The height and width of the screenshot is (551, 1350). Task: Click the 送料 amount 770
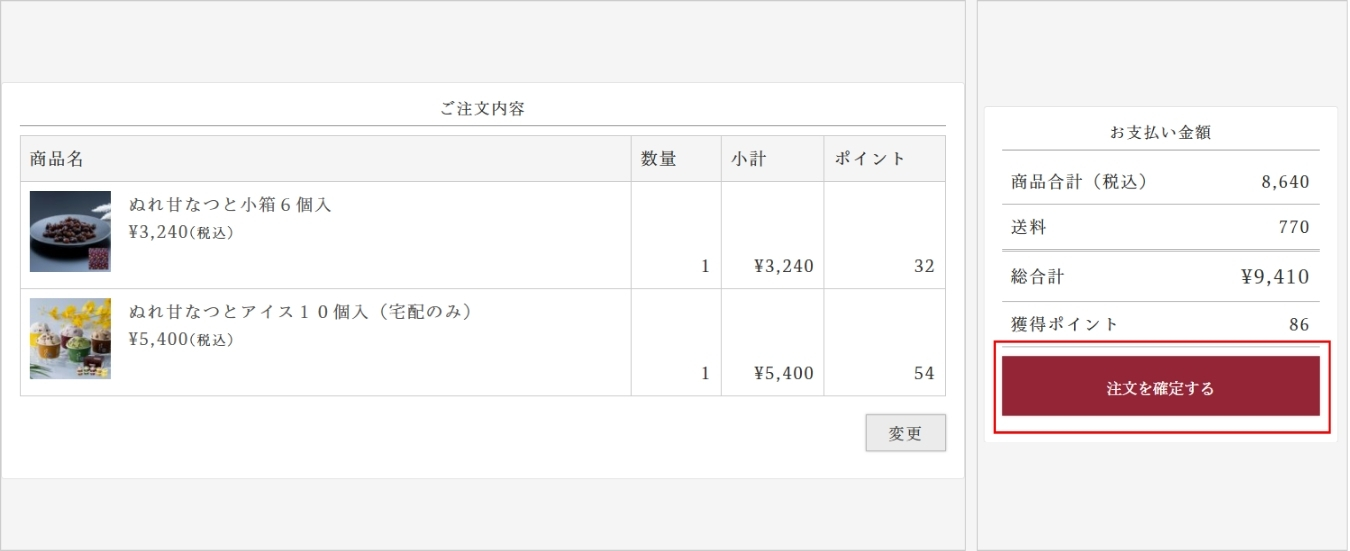click(1293, 228)
